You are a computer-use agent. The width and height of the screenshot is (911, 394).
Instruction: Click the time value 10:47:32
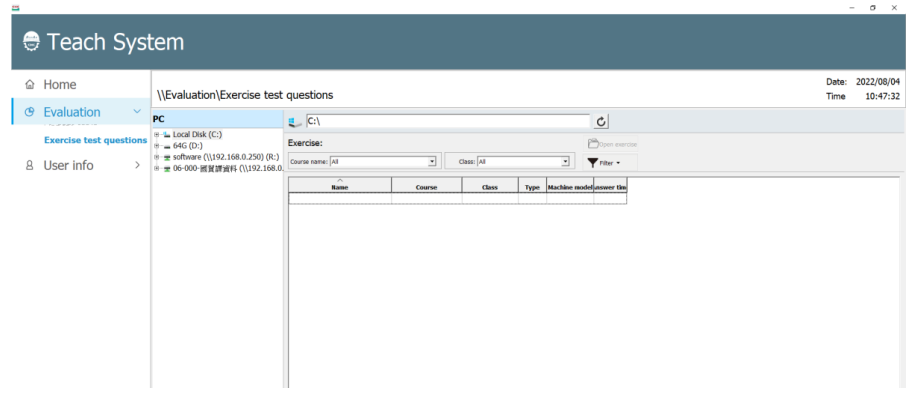pyautogui.click(x=883, y=96)
